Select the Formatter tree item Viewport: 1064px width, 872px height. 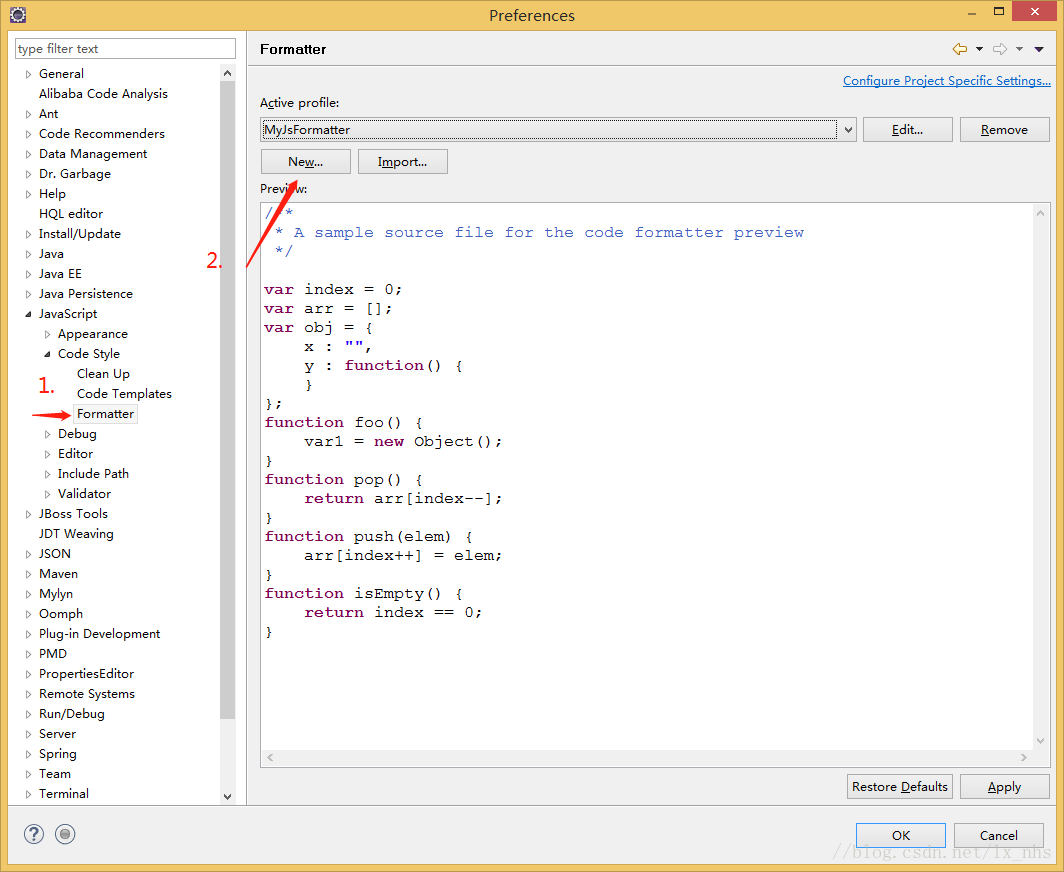pyautogui.click(x=105, y=413)
